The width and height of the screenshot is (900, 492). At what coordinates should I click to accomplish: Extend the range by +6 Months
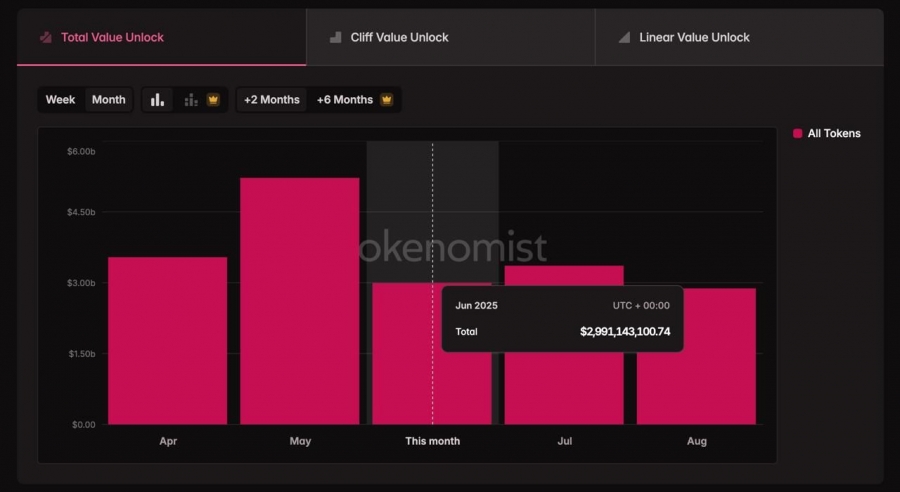[354, 100]
